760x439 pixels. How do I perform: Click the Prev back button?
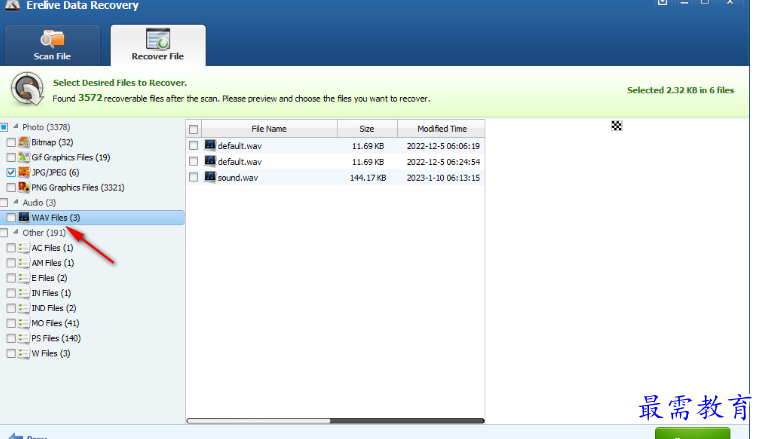[28, 436]
